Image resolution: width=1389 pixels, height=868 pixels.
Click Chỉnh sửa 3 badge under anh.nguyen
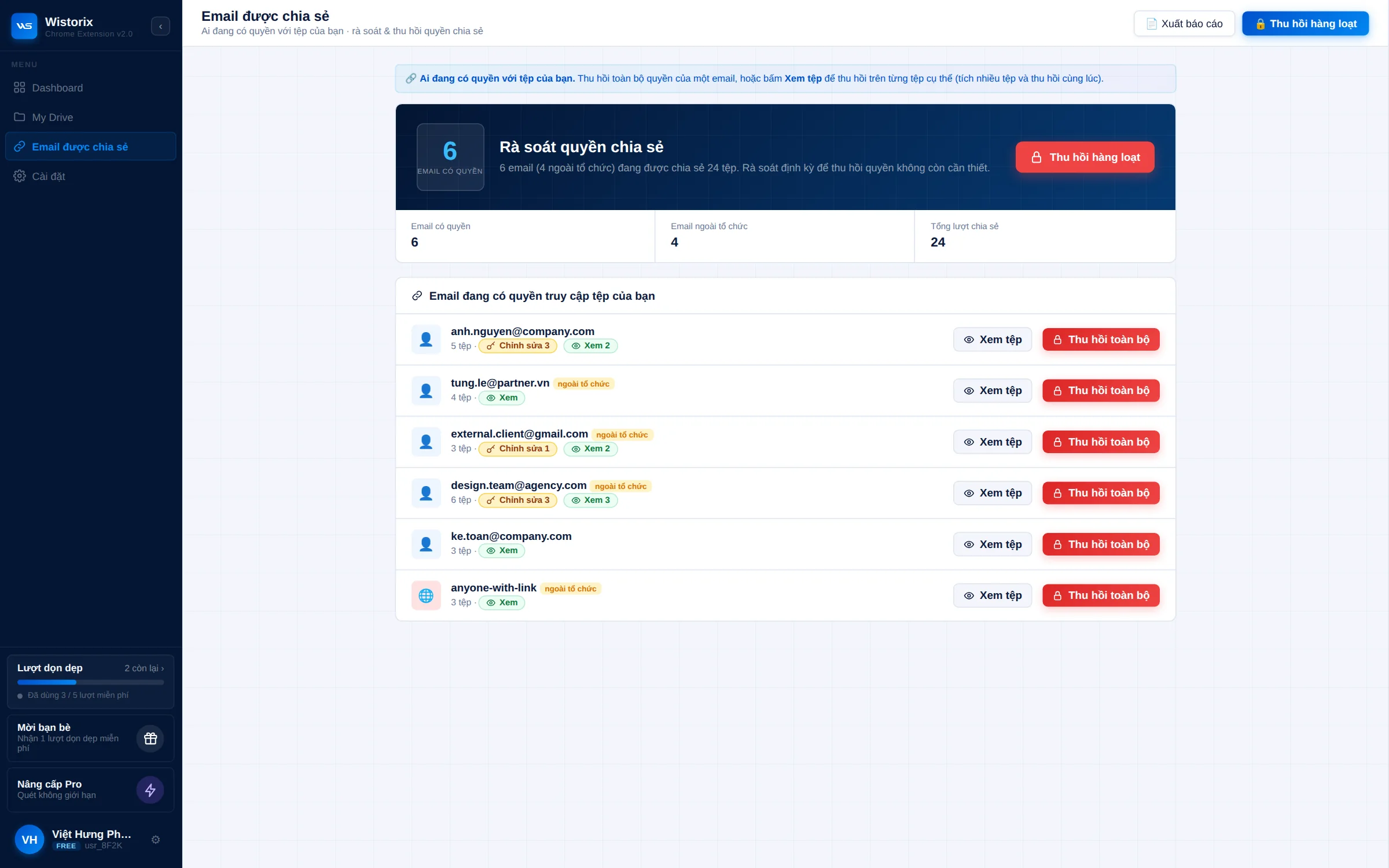point(518,346)
